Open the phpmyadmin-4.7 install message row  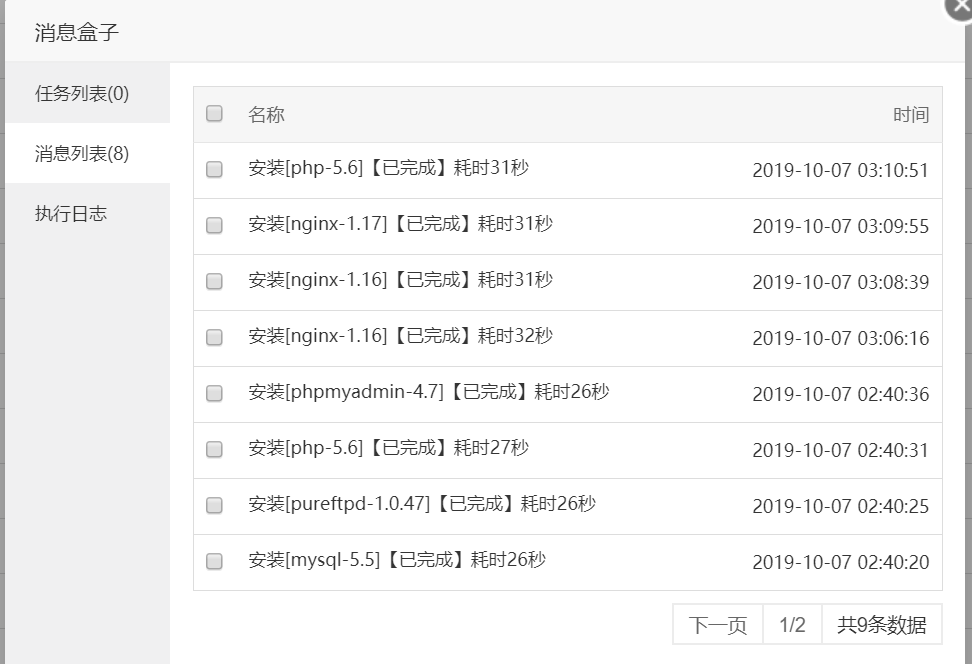(428, 392)
